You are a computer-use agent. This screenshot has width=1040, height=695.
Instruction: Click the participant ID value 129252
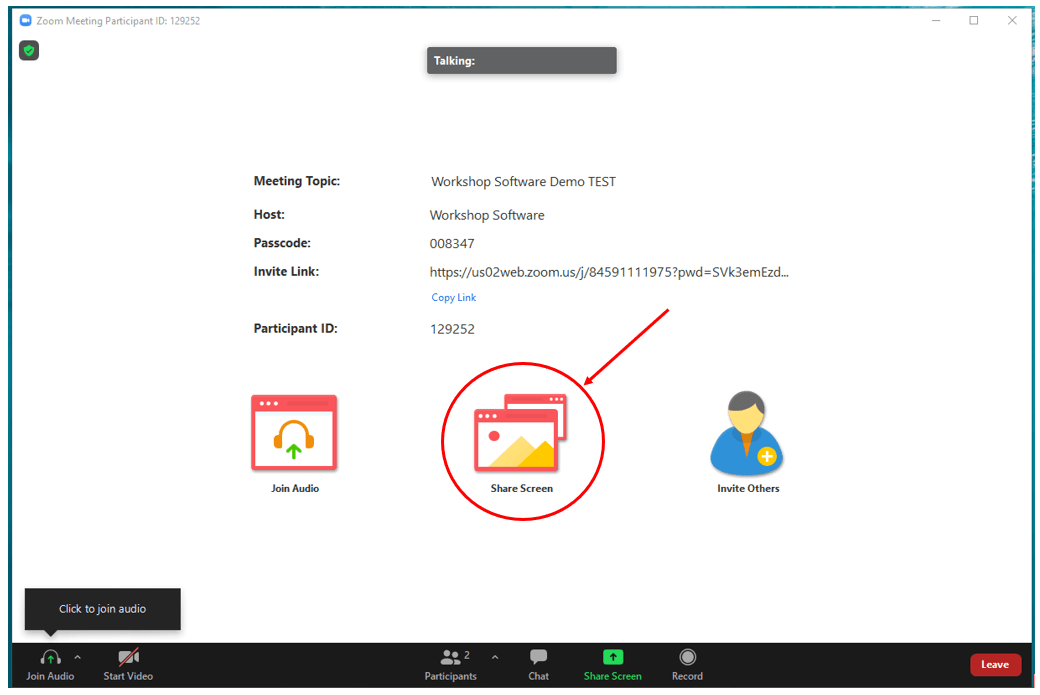coord(452,329)
